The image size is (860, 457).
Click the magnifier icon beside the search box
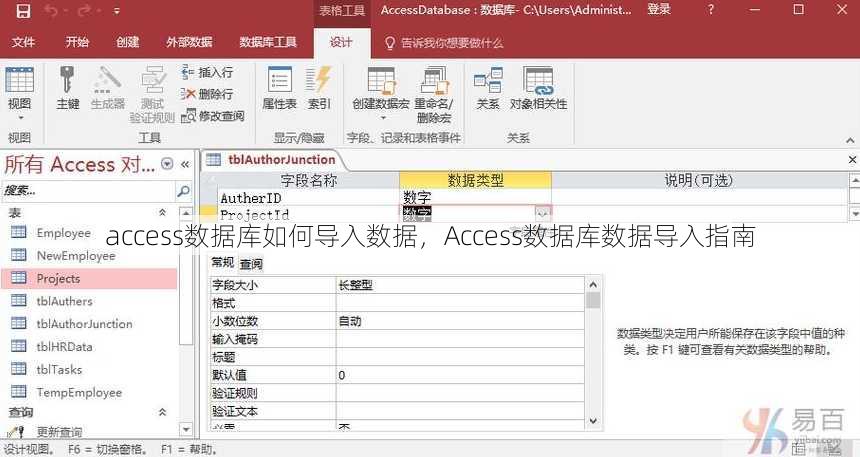click(x=183, y=191)
